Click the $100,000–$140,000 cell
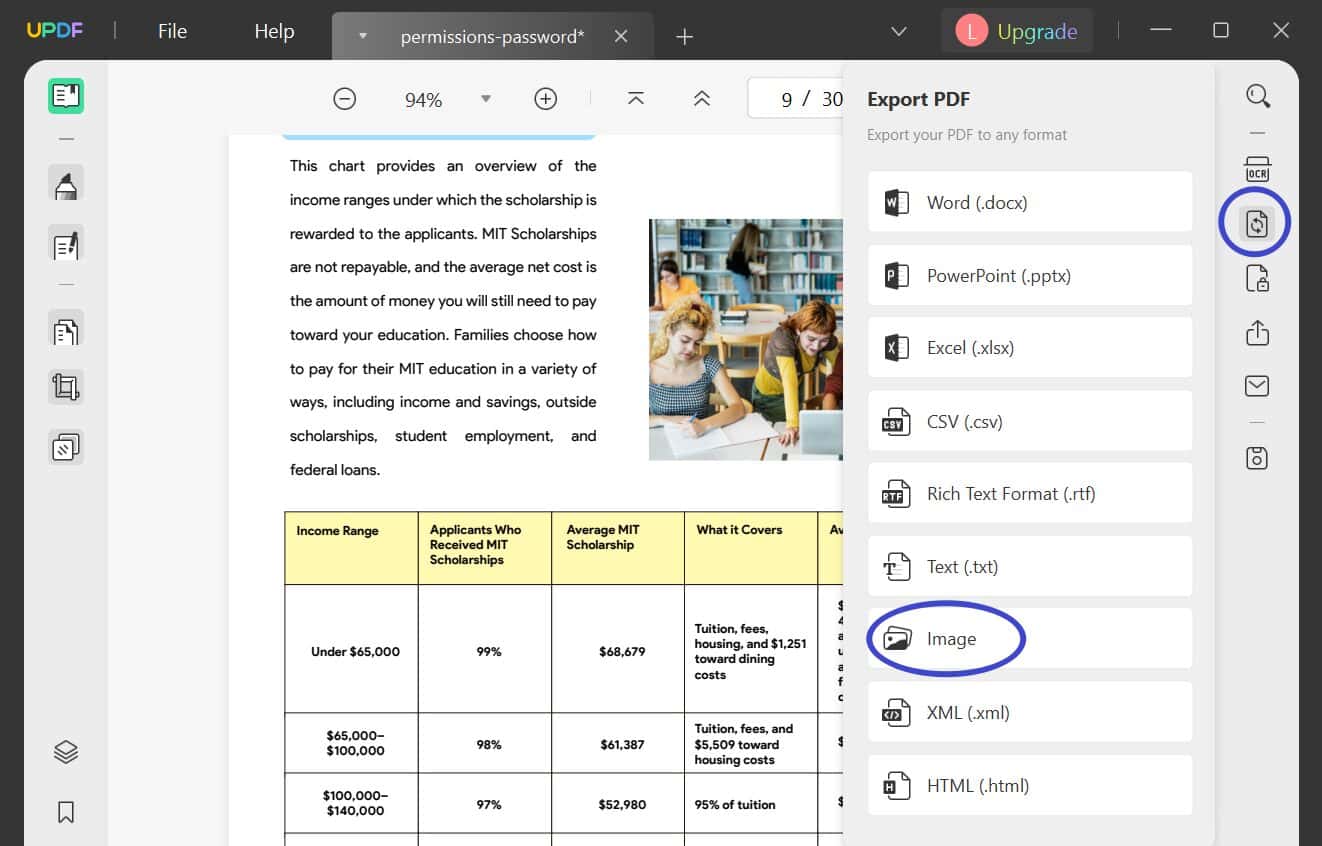Image resolution: width=1322 pixels, height=846 pixels. [351, 803]
